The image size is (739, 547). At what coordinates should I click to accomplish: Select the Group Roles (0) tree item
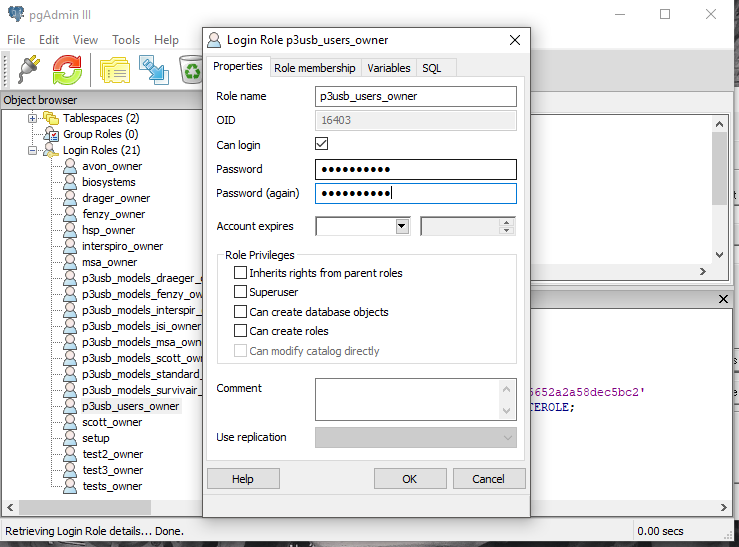click(x=100, y=134)
